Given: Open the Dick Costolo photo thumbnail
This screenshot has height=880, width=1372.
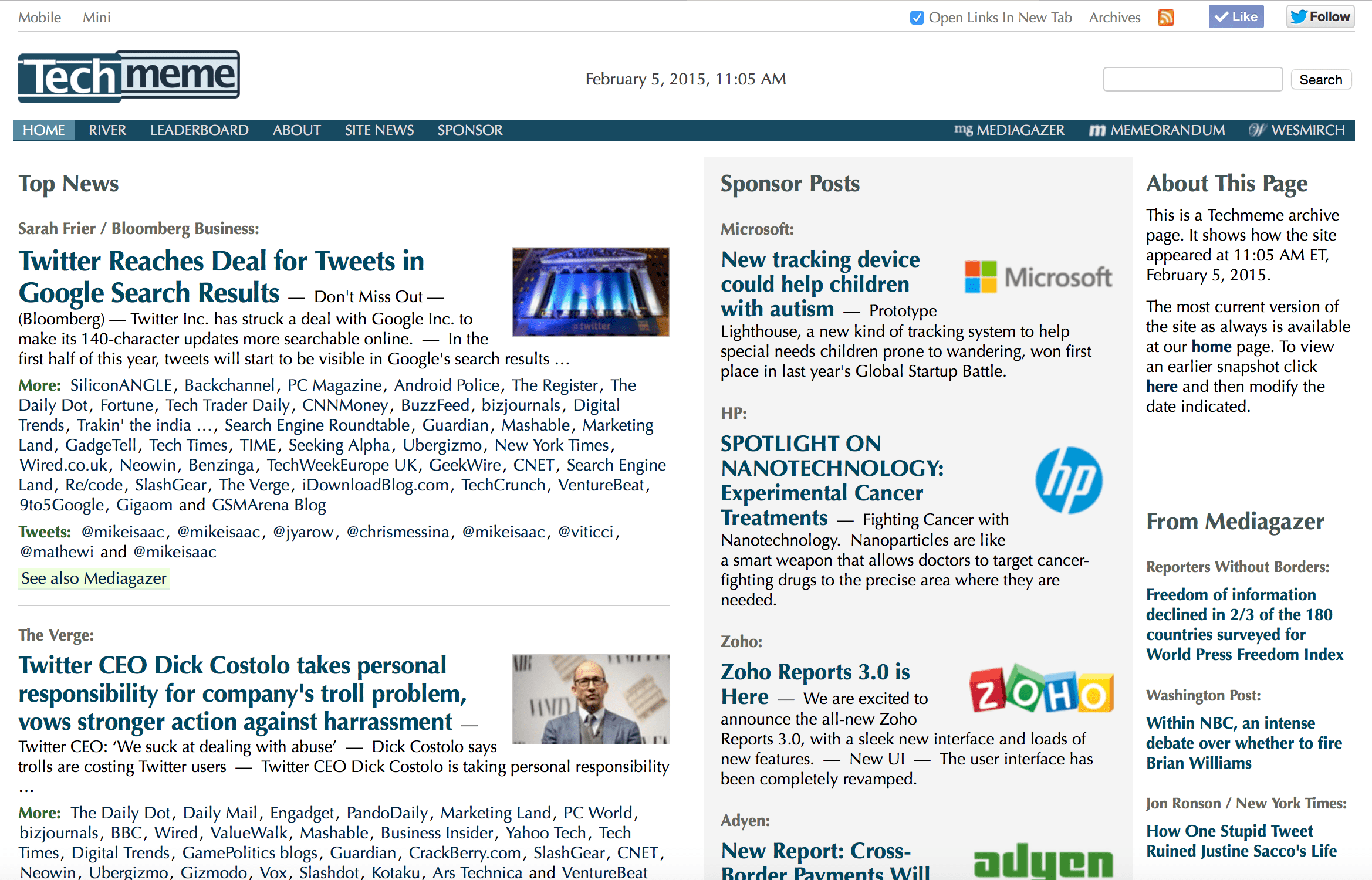Looking at the screenshot, I should [590, 699].
